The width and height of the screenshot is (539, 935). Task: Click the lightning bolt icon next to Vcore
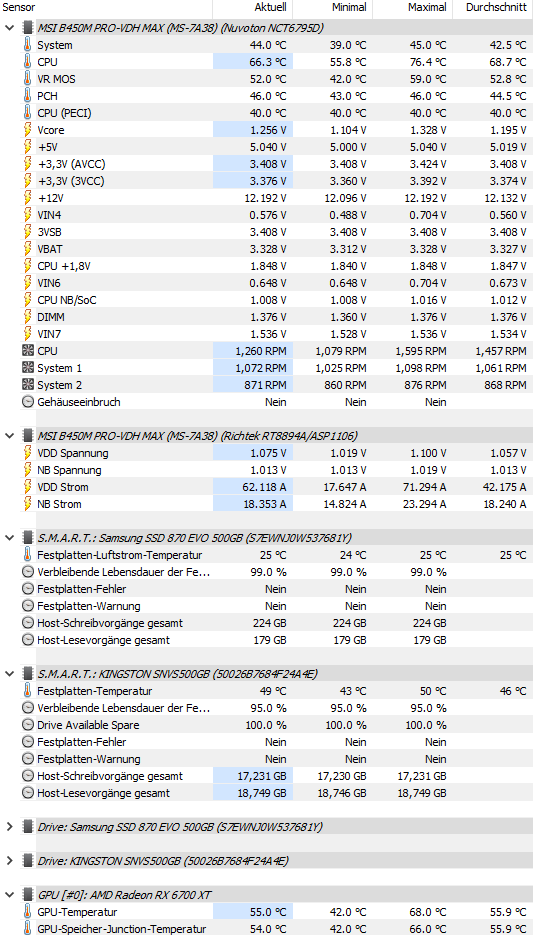coord(27,130)
